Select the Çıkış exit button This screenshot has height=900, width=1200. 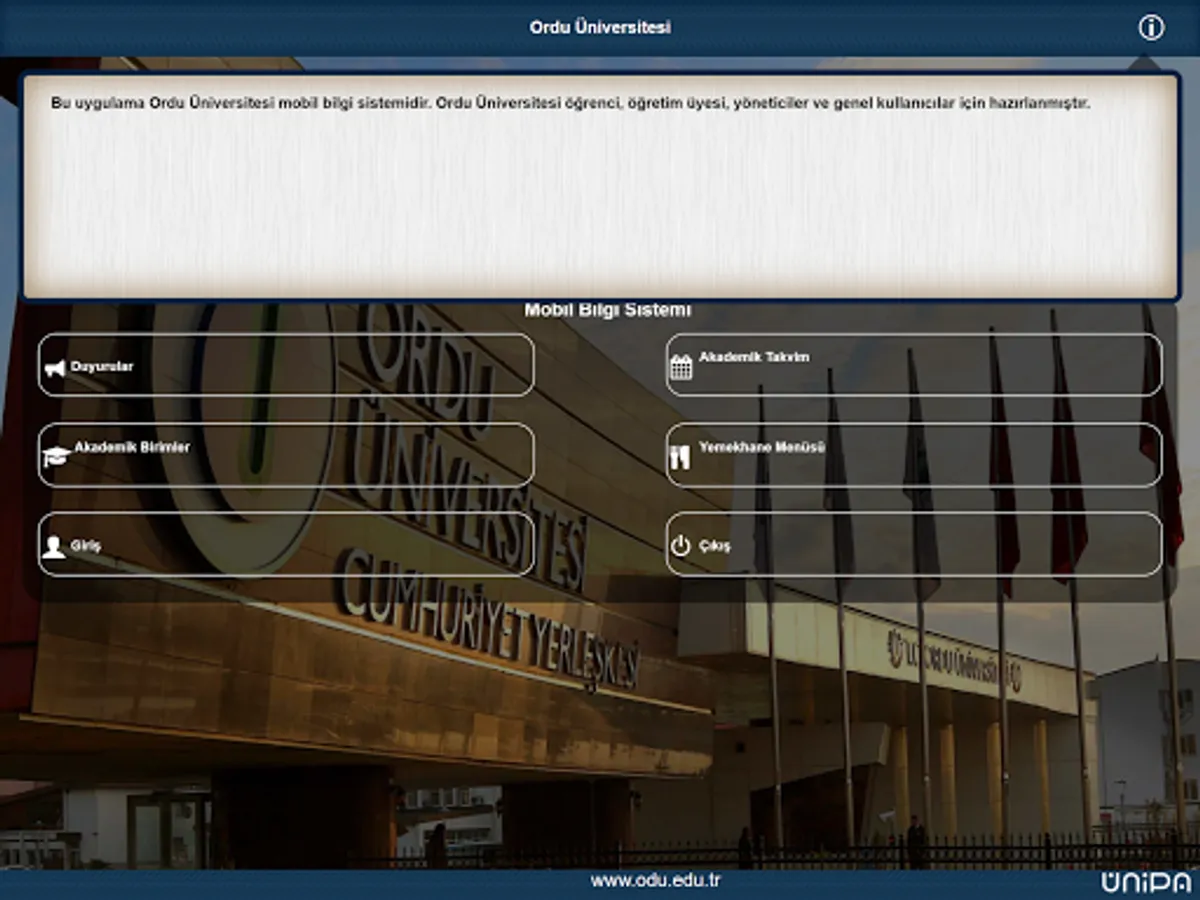tap(914, 544)
